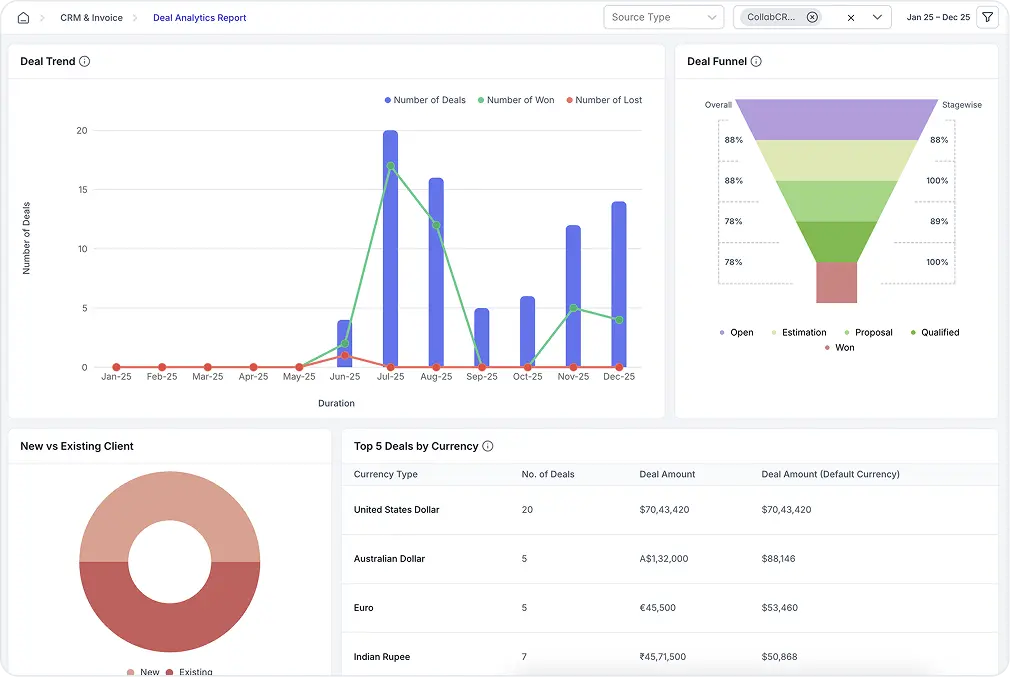
Task: Open the filter icon beside the date range
Action: (x=988, y=17)
